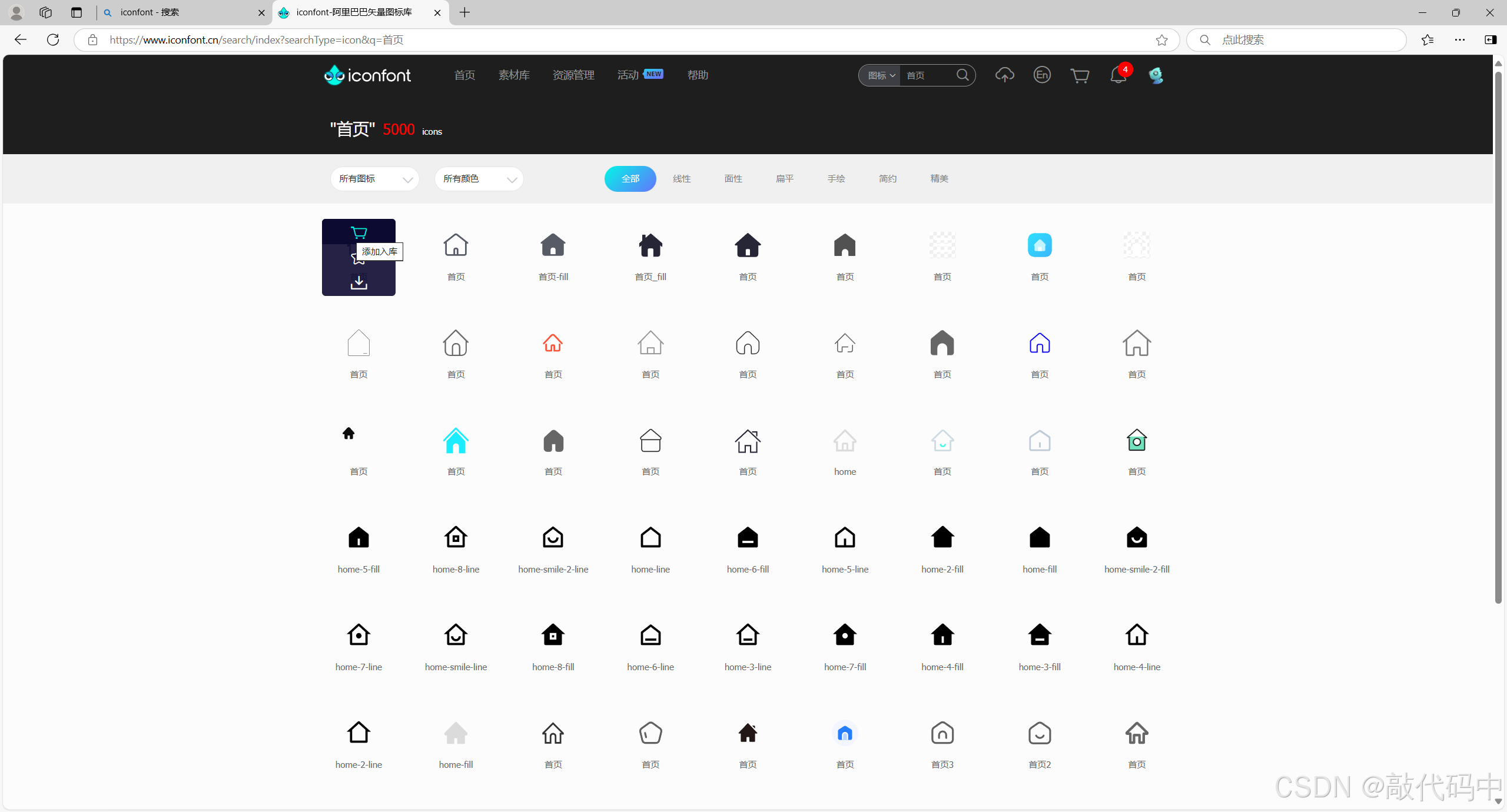The image size is (1507, 812).
Task: Click the add-to-cart icon on the hovered card
Action: click(359, 232)
